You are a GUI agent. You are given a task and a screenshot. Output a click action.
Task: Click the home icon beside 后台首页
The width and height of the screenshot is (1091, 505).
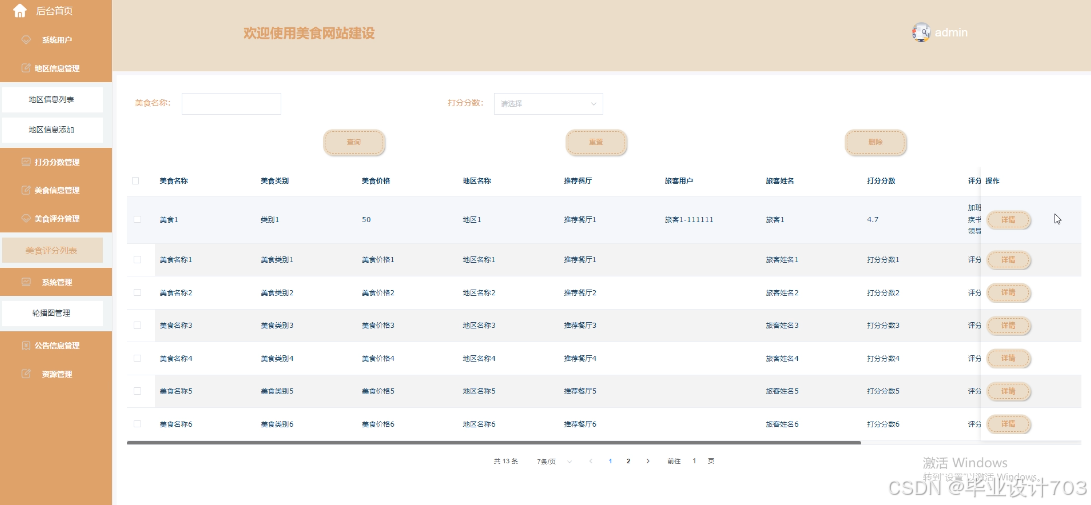(19, 10)
